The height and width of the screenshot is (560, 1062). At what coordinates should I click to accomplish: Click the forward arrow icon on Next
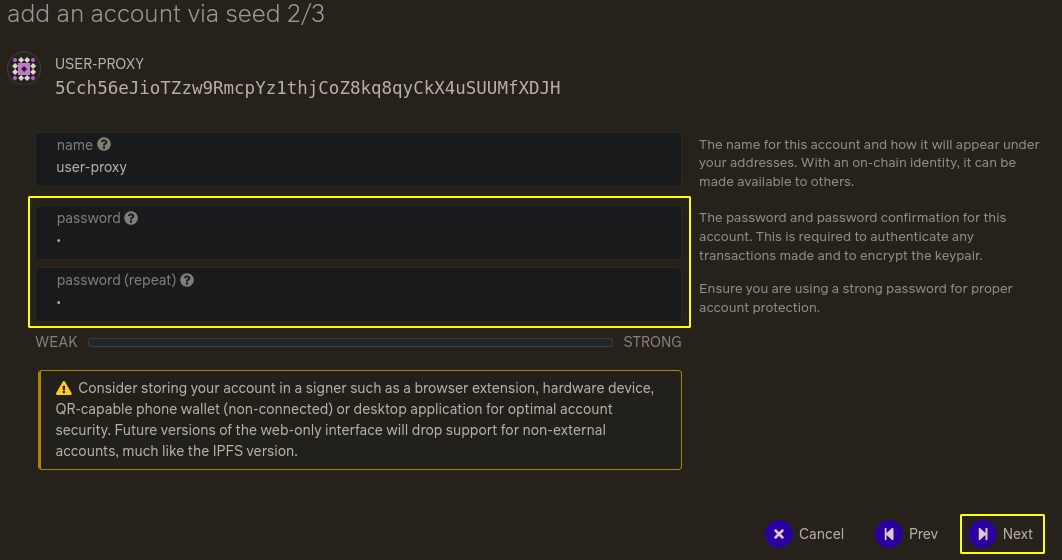click(983, 534)
